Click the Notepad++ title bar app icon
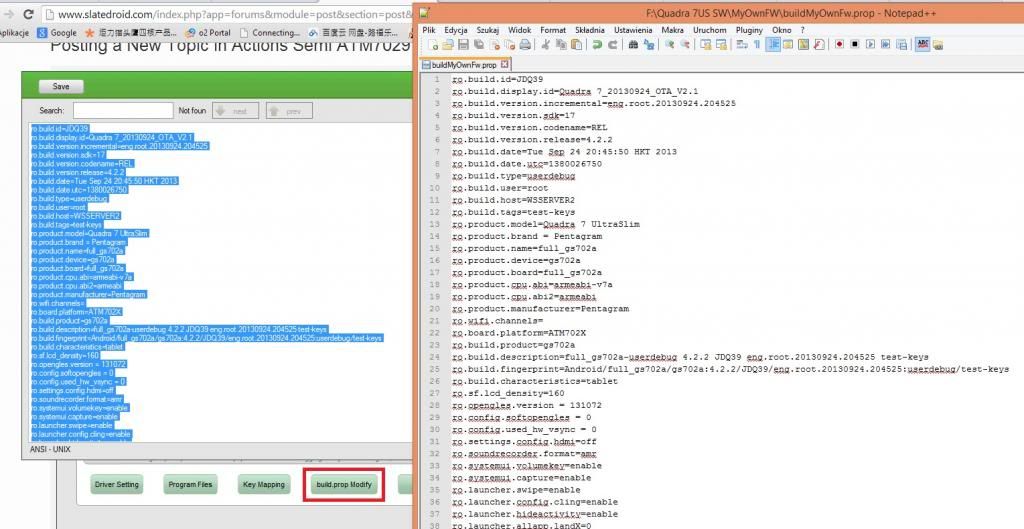 424,12
